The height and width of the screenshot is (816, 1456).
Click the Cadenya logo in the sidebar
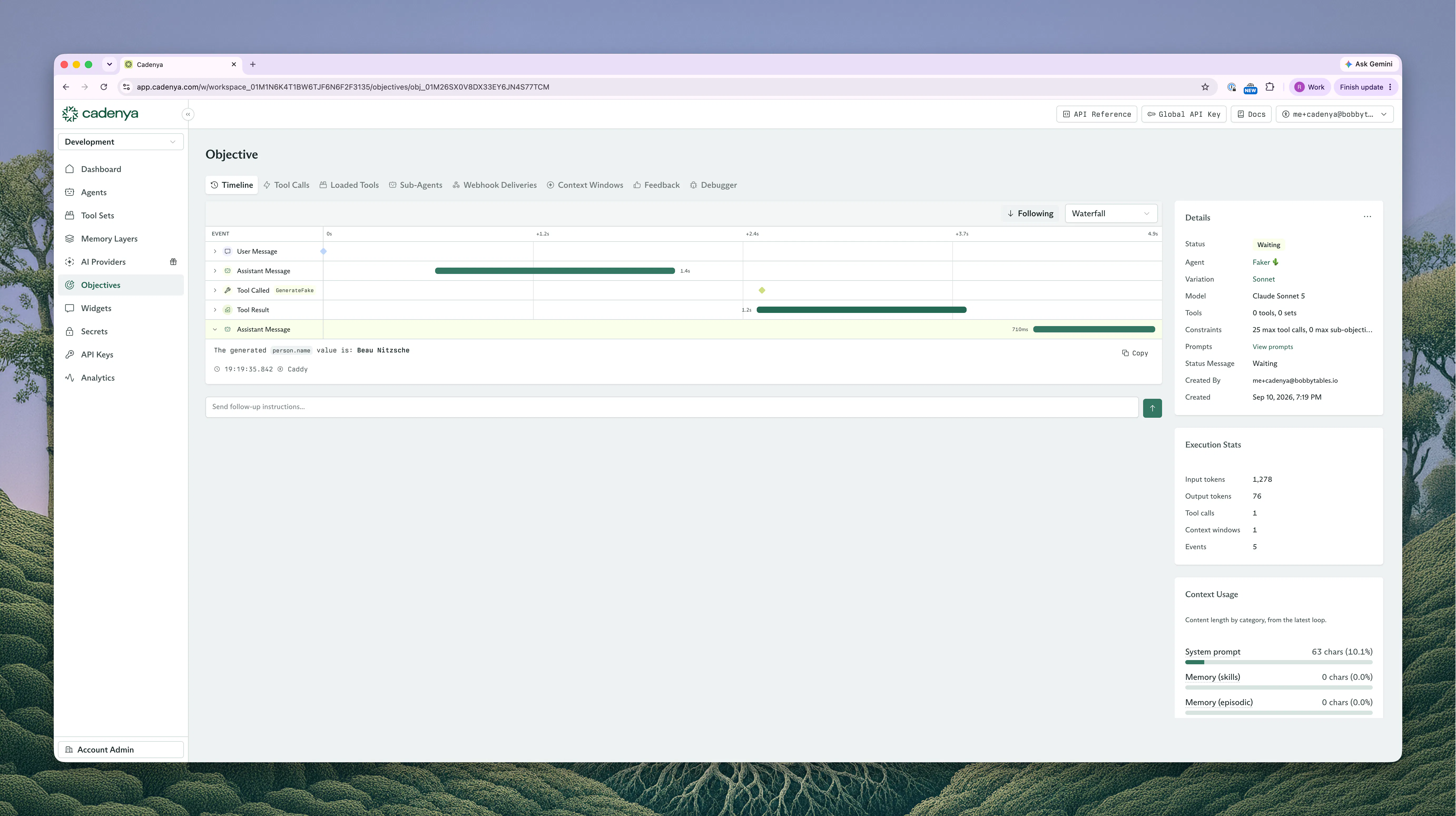coord(100,114)
